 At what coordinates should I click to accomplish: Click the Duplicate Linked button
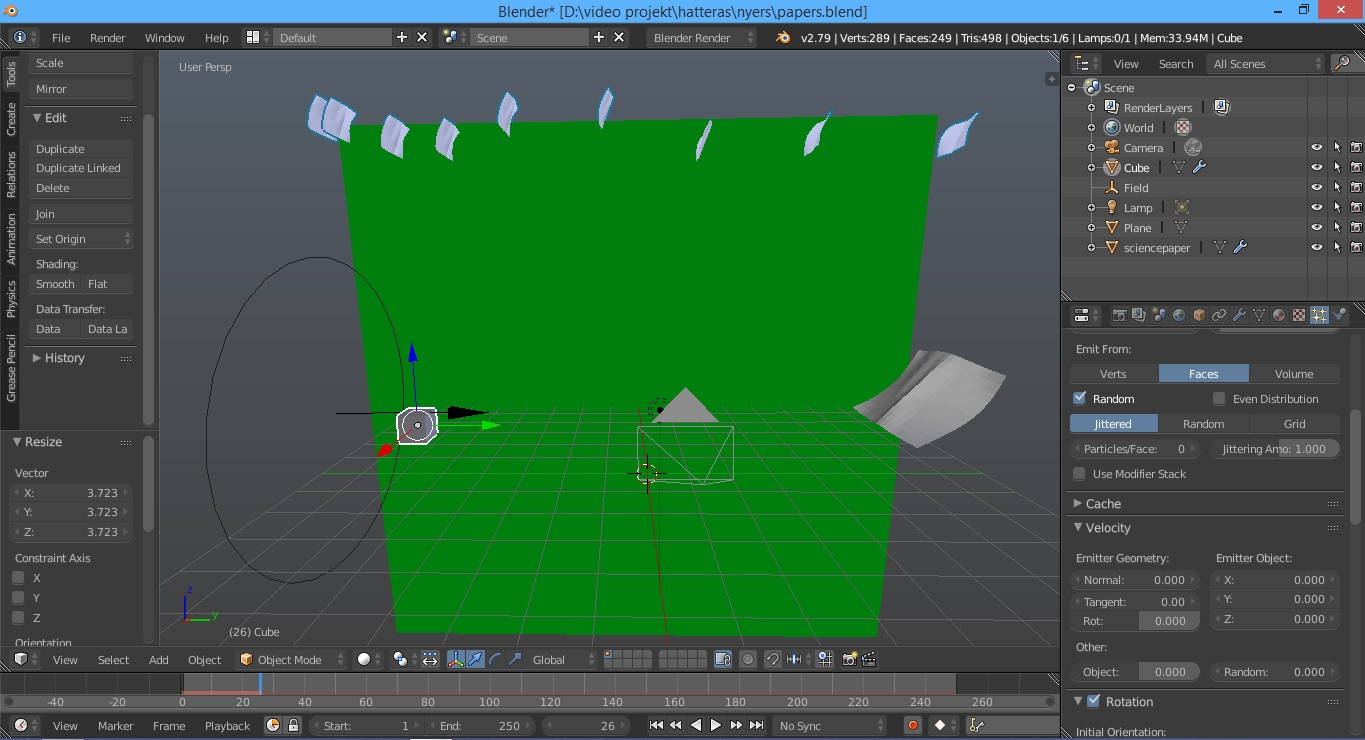(x=82, y=168)
